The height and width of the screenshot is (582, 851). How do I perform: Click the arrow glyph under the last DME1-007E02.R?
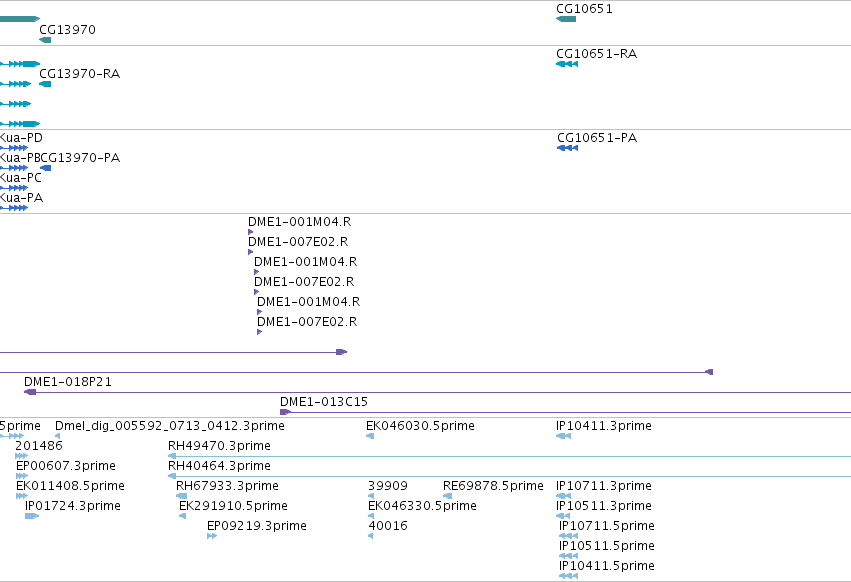(259, 332)
